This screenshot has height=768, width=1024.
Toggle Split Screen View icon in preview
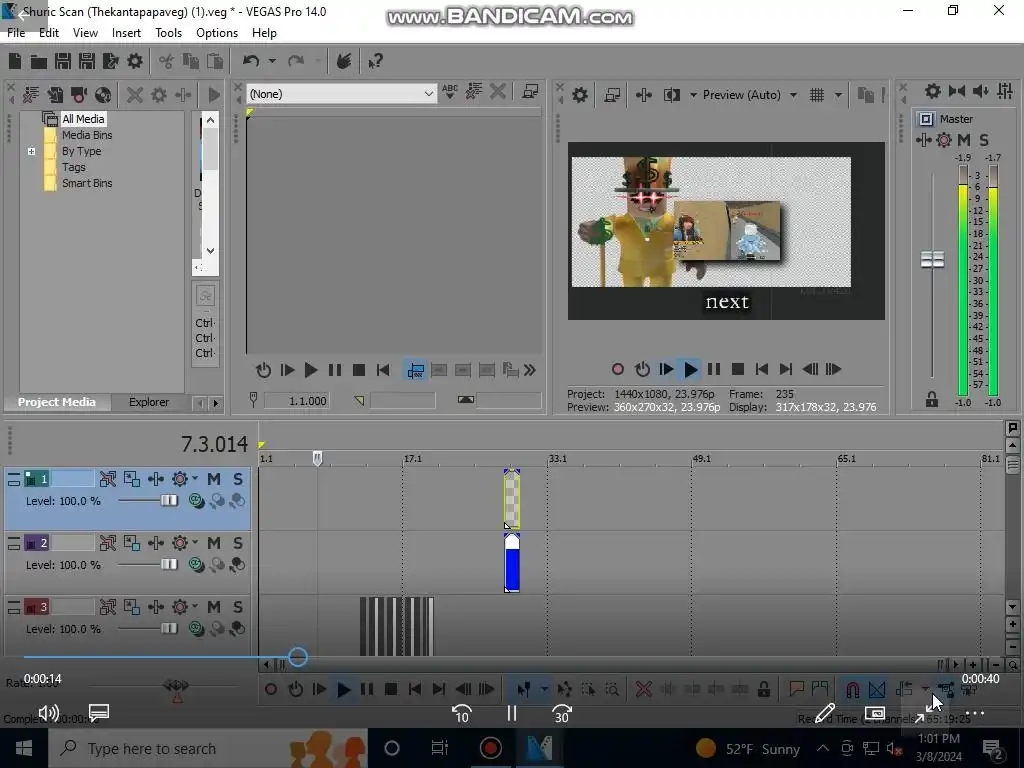(671, 95)
